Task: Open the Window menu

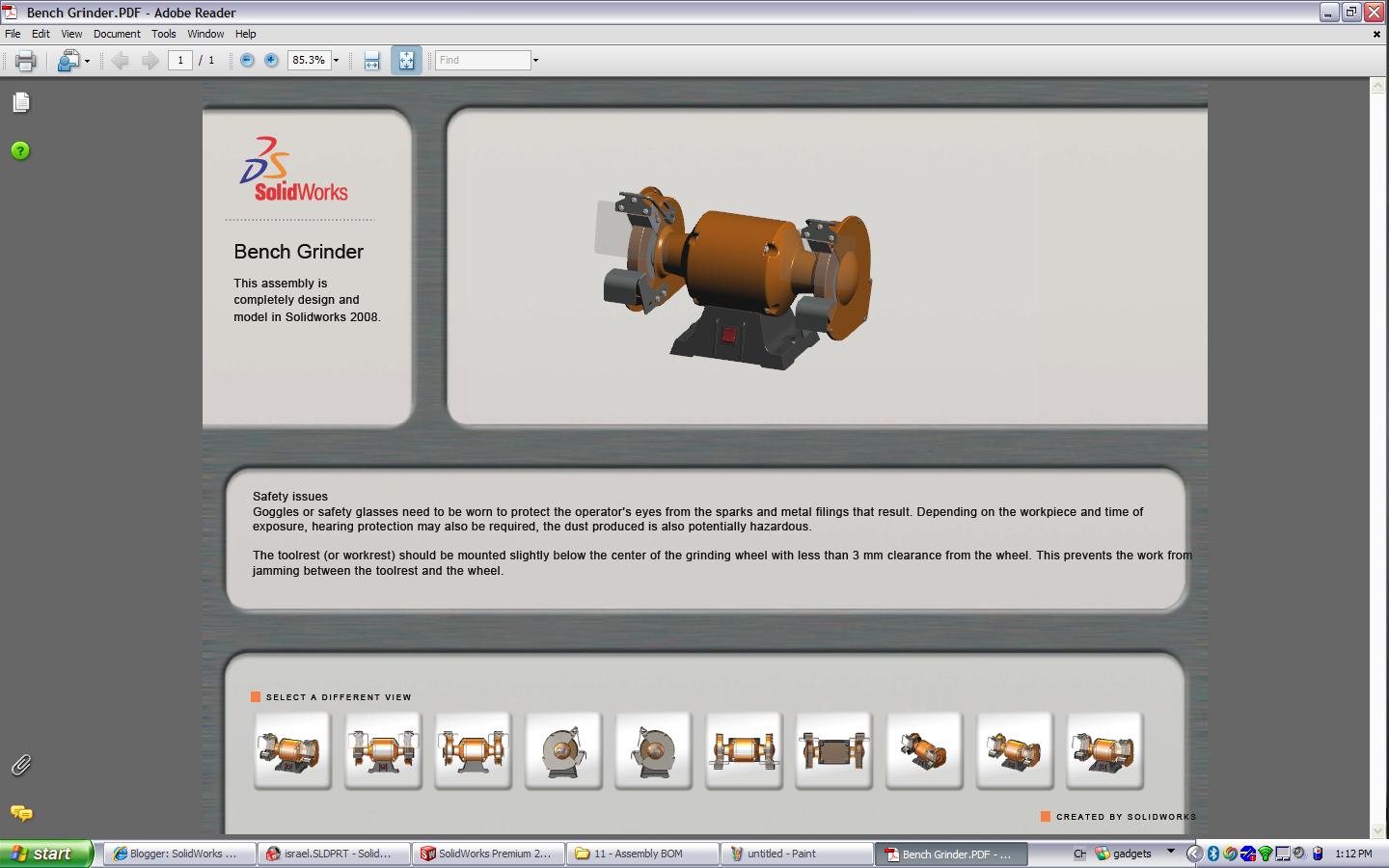Action: tap(205, 34)
